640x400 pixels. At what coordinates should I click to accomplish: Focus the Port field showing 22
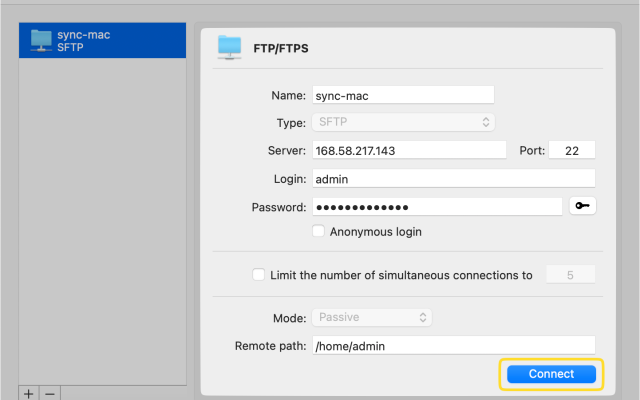572,150
